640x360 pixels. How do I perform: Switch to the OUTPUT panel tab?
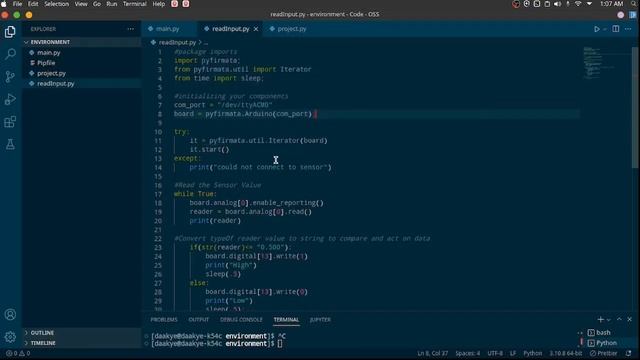click(x=198, y=320)
